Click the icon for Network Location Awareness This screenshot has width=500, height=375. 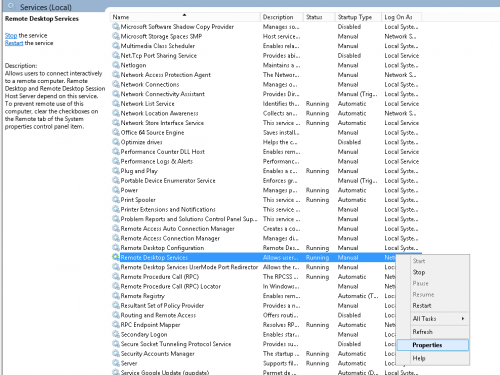(x=116, y=113)
